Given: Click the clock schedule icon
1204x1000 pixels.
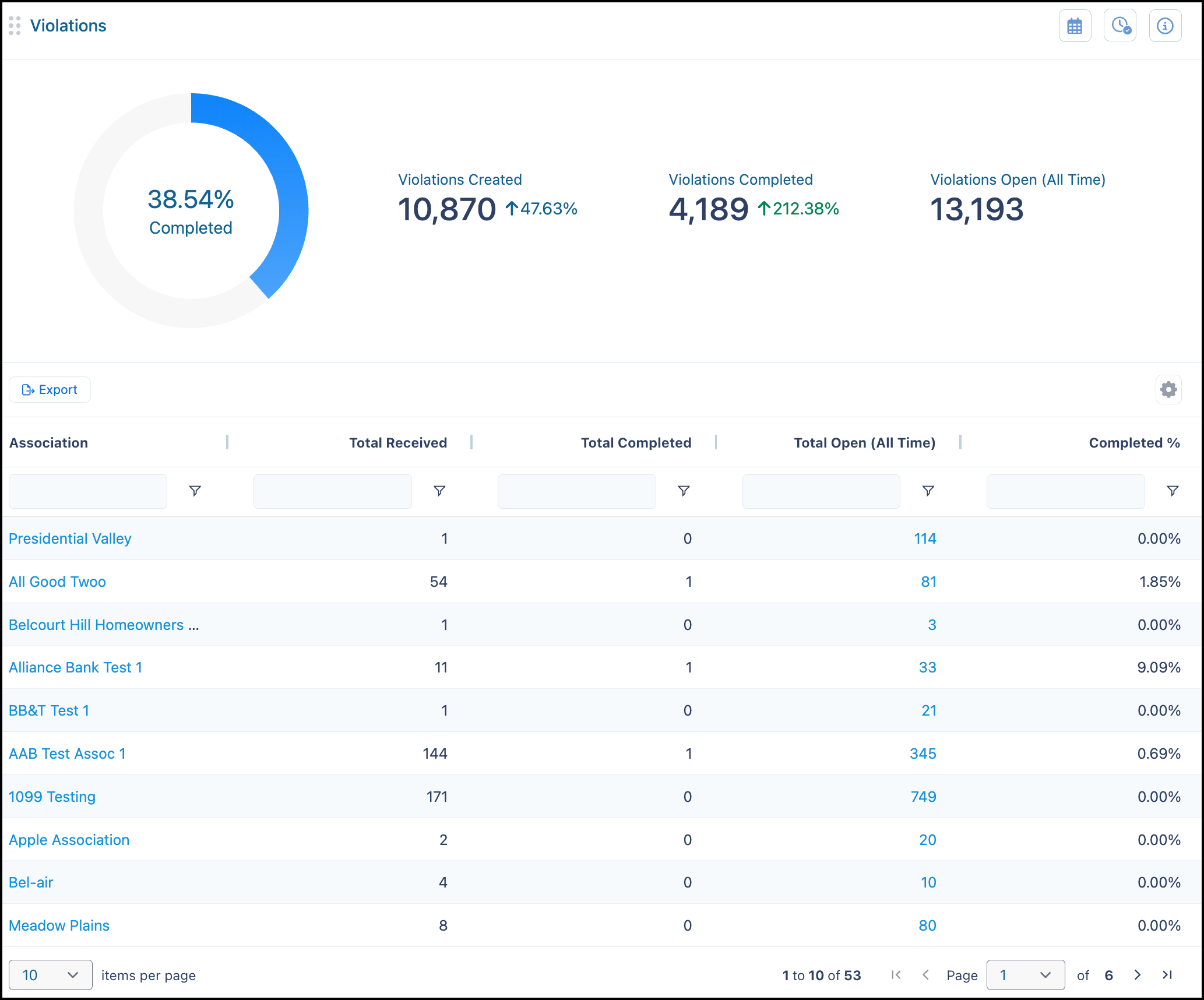Looking at the screenshot, I should [1120, 26].
